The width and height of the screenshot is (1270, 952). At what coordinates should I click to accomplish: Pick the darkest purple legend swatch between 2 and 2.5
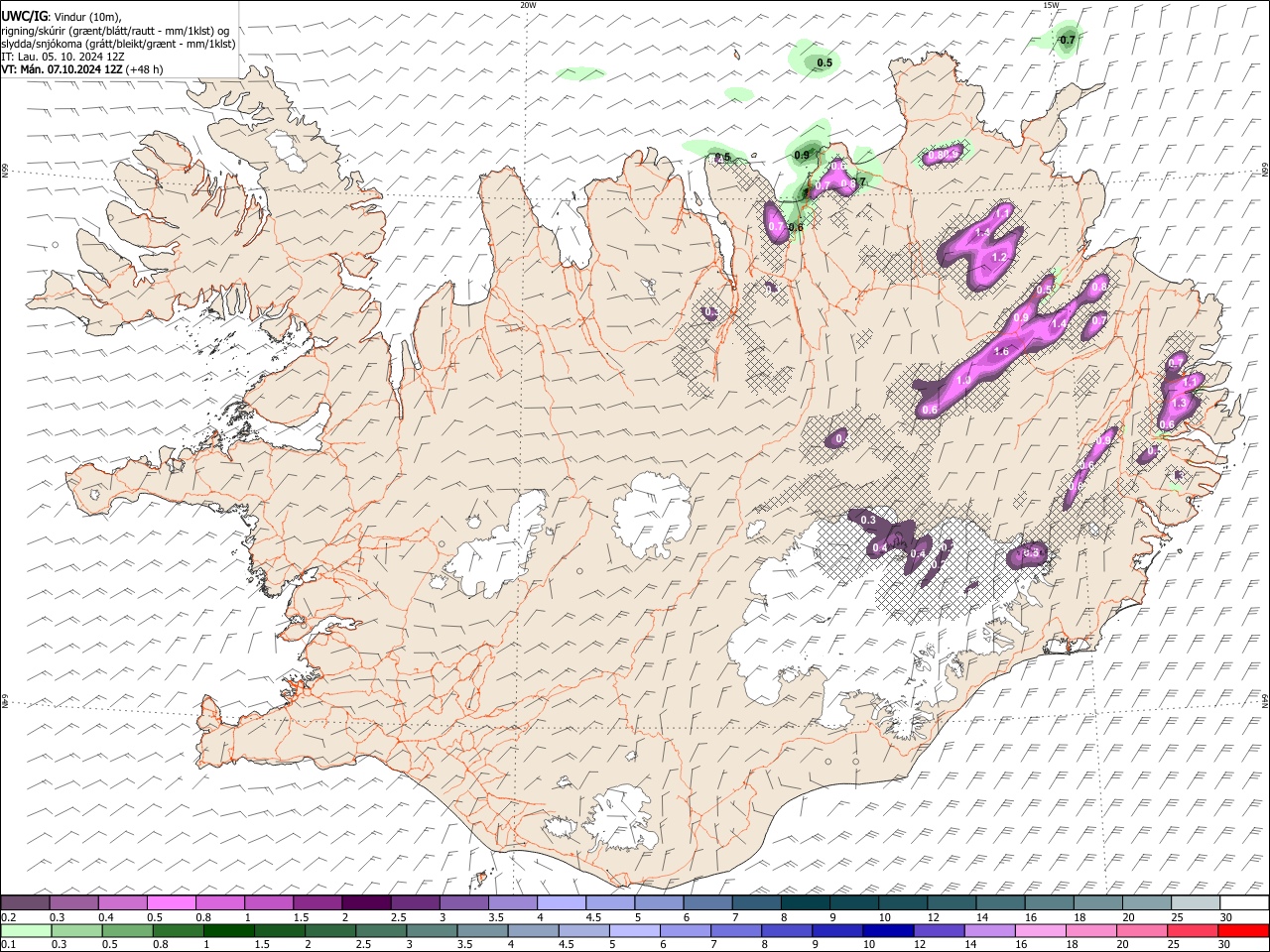pos(365,902)
